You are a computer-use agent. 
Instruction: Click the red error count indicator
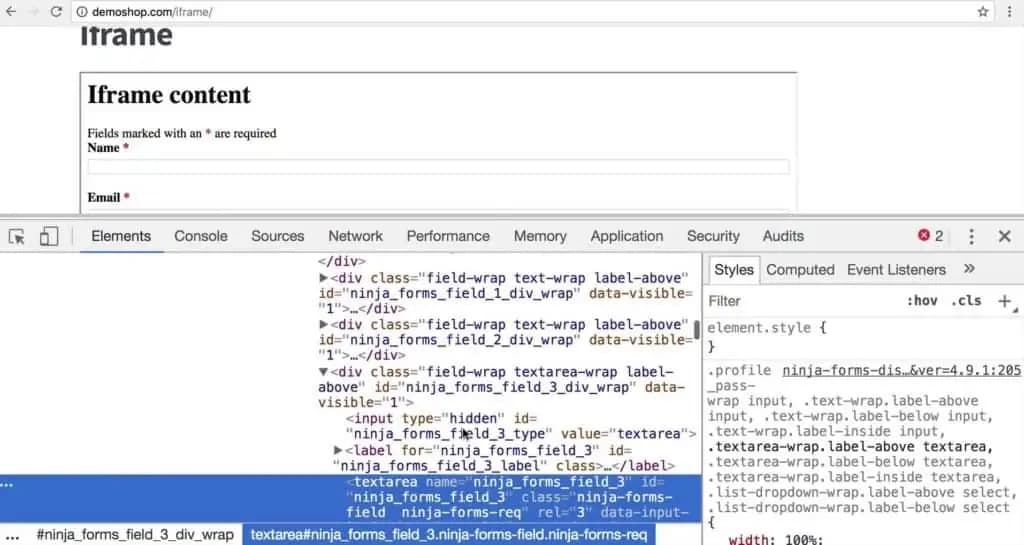click(x=931, y=236)
